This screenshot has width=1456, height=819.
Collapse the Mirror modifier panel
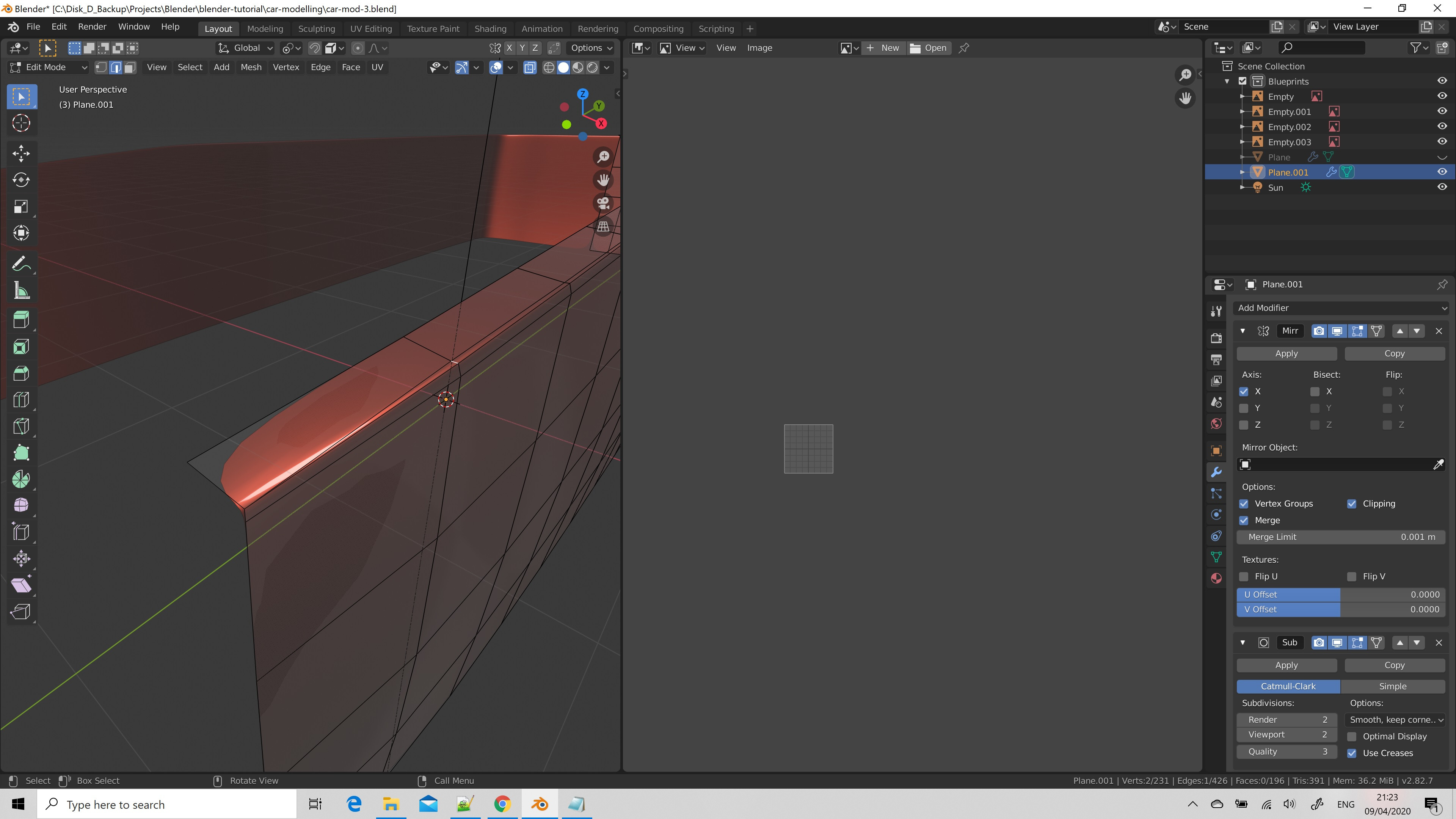coord(1243,331)
